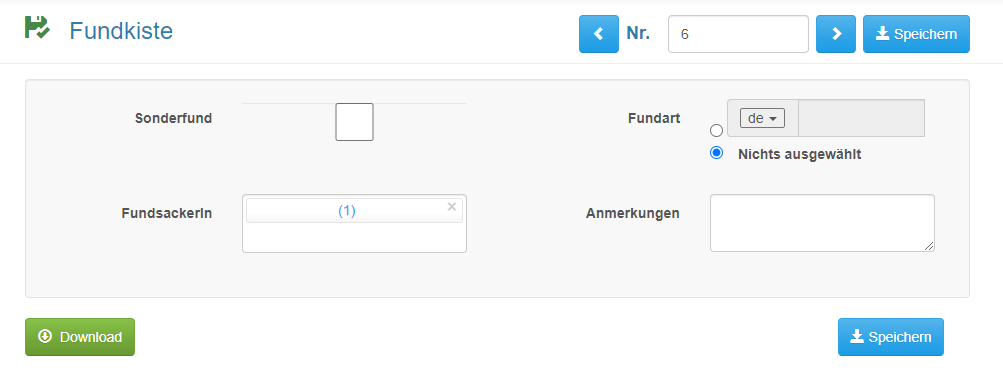Toggle the Sonderfund checkbox
Image resolution: width=1003 pixels, height=392 pixels.
(x=354, y=122)
